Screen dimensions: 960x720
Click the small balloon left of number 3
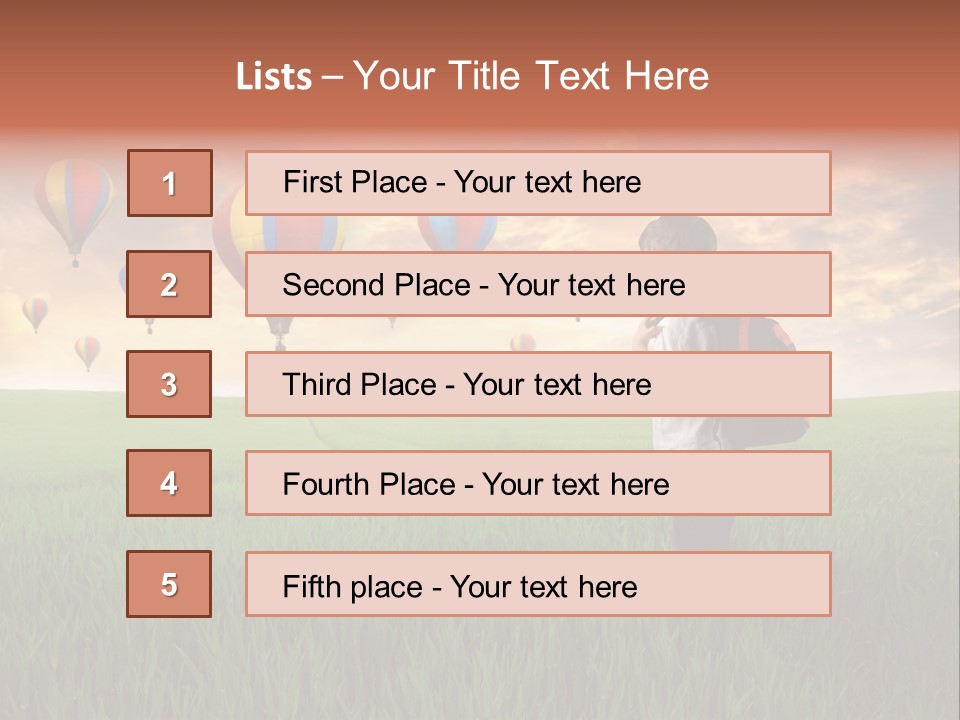click(88, 350)
